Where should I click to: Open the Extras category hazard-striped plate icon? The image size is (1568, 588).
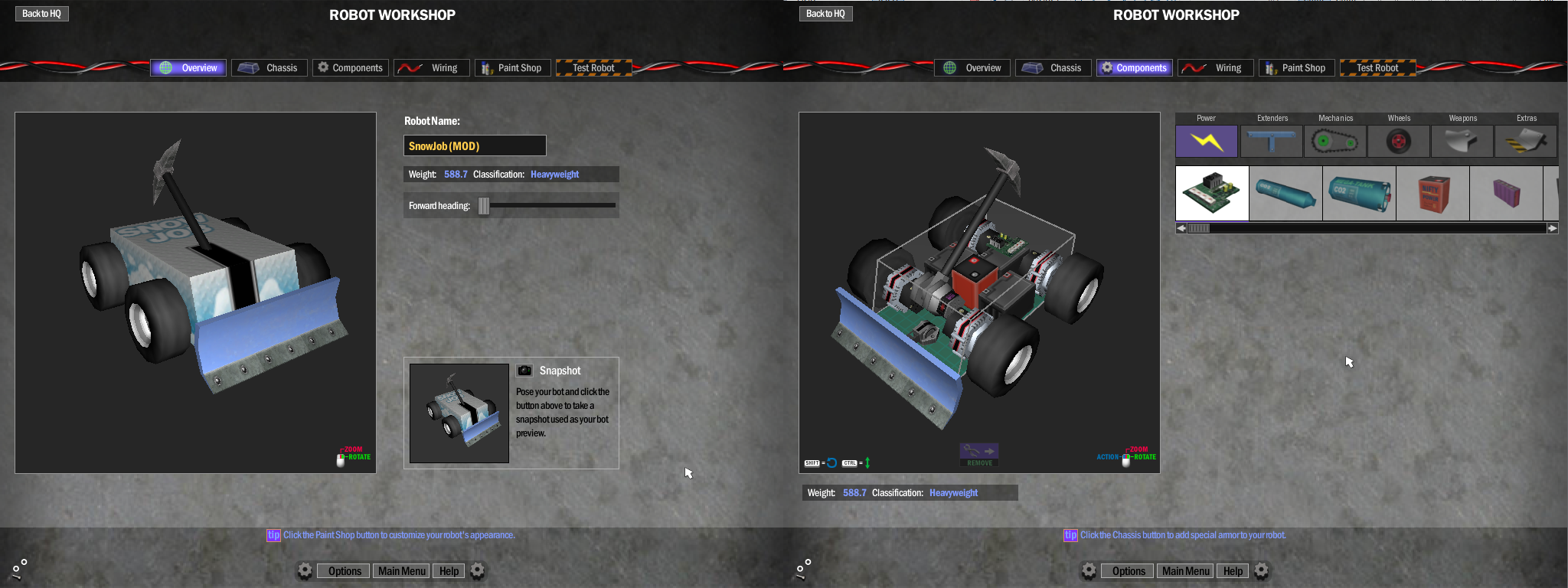click(x=1526, y=142)
